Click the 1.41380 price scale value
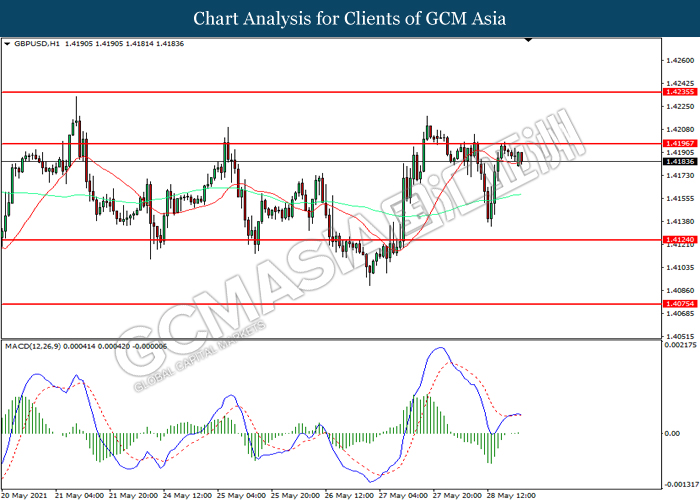Image resolution: width=700 pixels, height=500 pixels. click(x=680, y=221)
